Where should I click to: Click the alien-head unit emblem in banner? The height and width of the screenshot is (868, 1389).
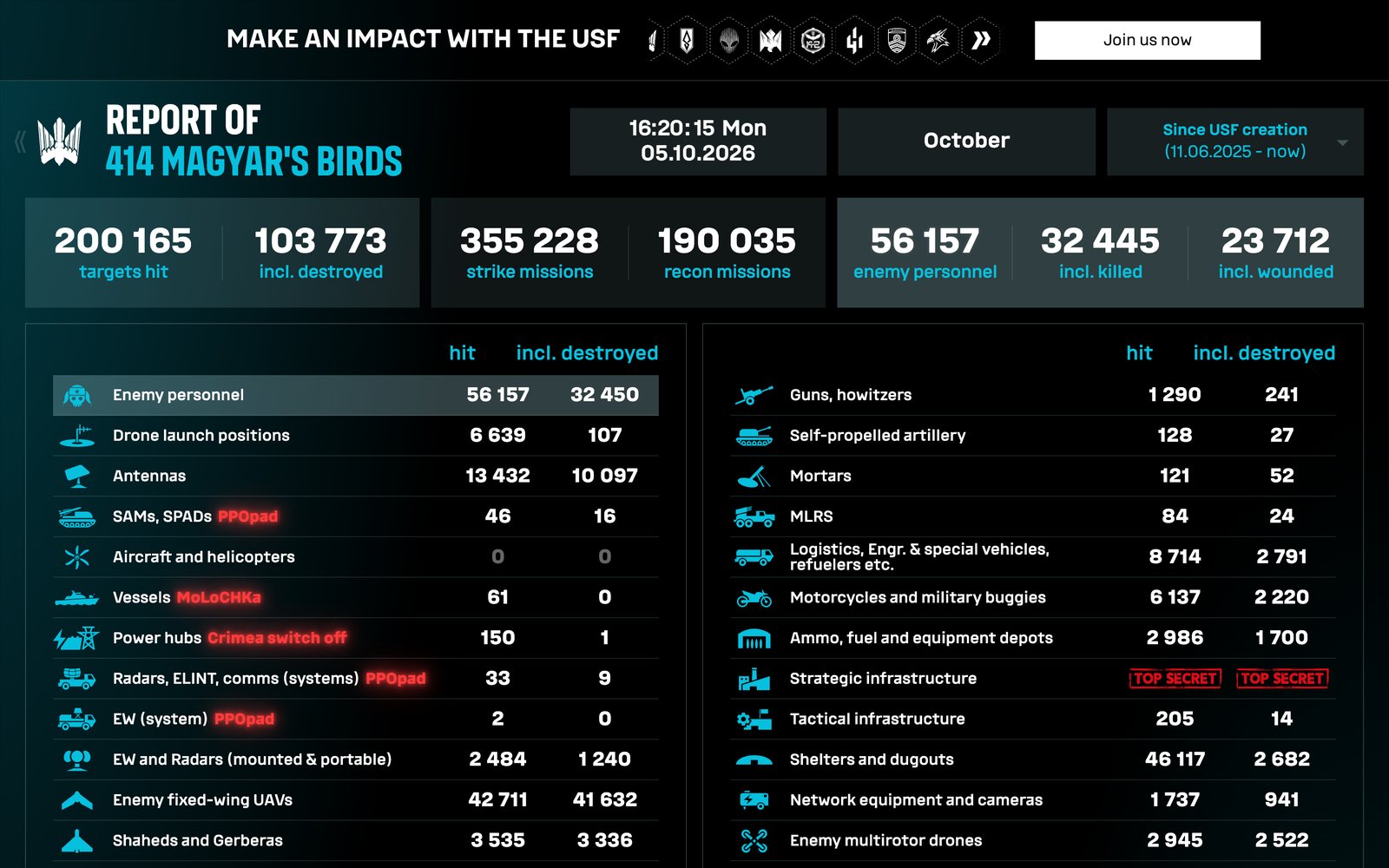728,40
